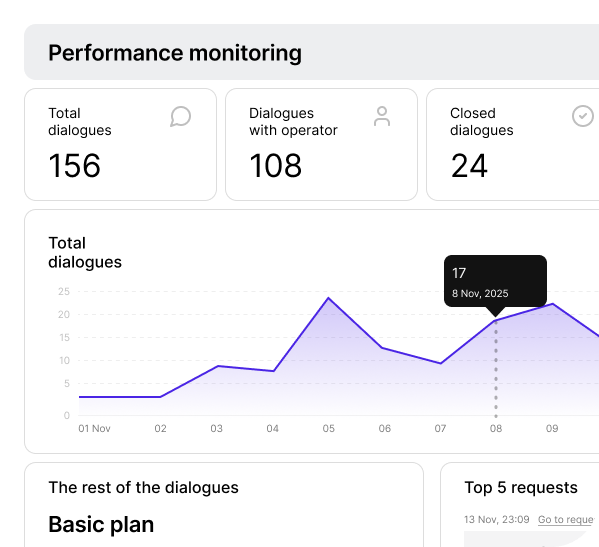Click the '06' x-axis date label
The image size is (599, 547).
pos(385,429)
